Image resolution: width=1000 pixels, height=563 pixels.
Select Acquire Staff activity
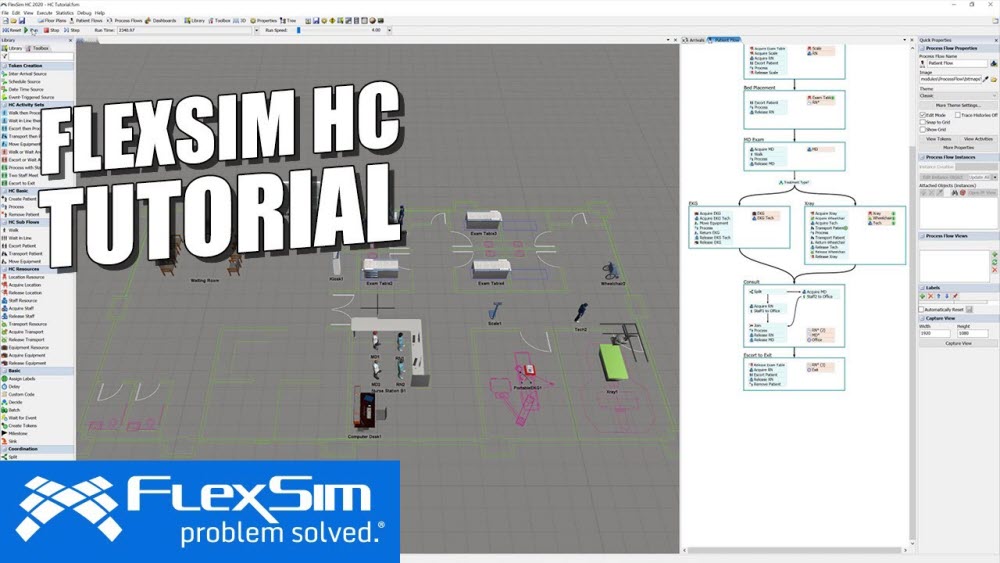21,309
